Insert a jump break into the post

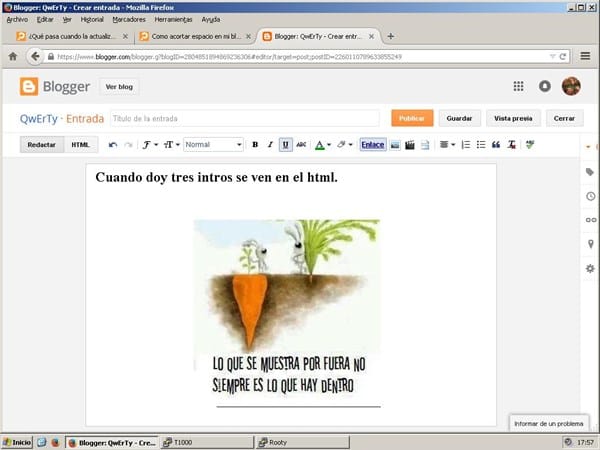click(x=424, y=145)
